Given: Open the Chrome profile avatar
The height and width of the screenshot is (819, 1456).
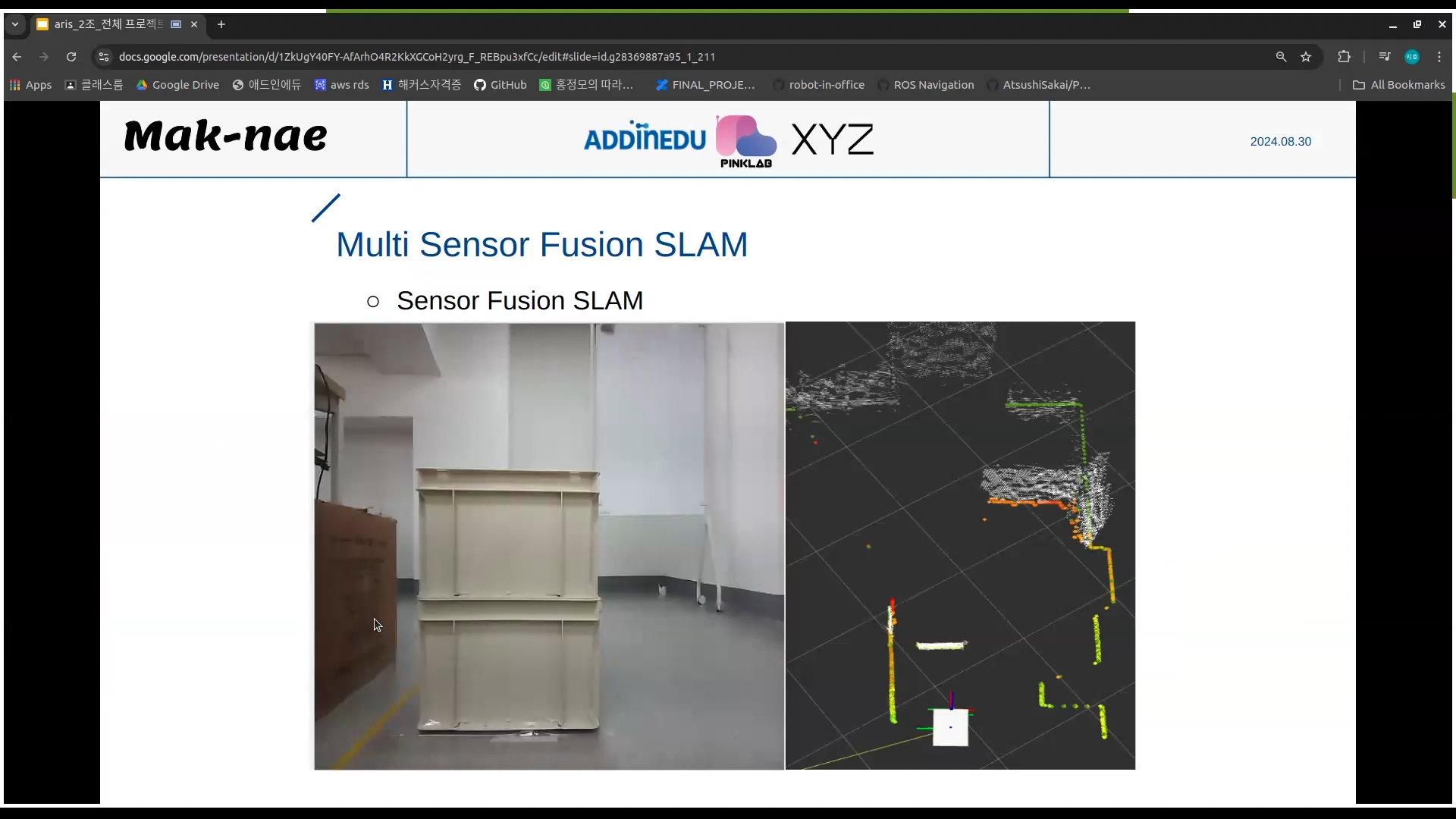Looking at the screenshot, I should click(1411, 57).
